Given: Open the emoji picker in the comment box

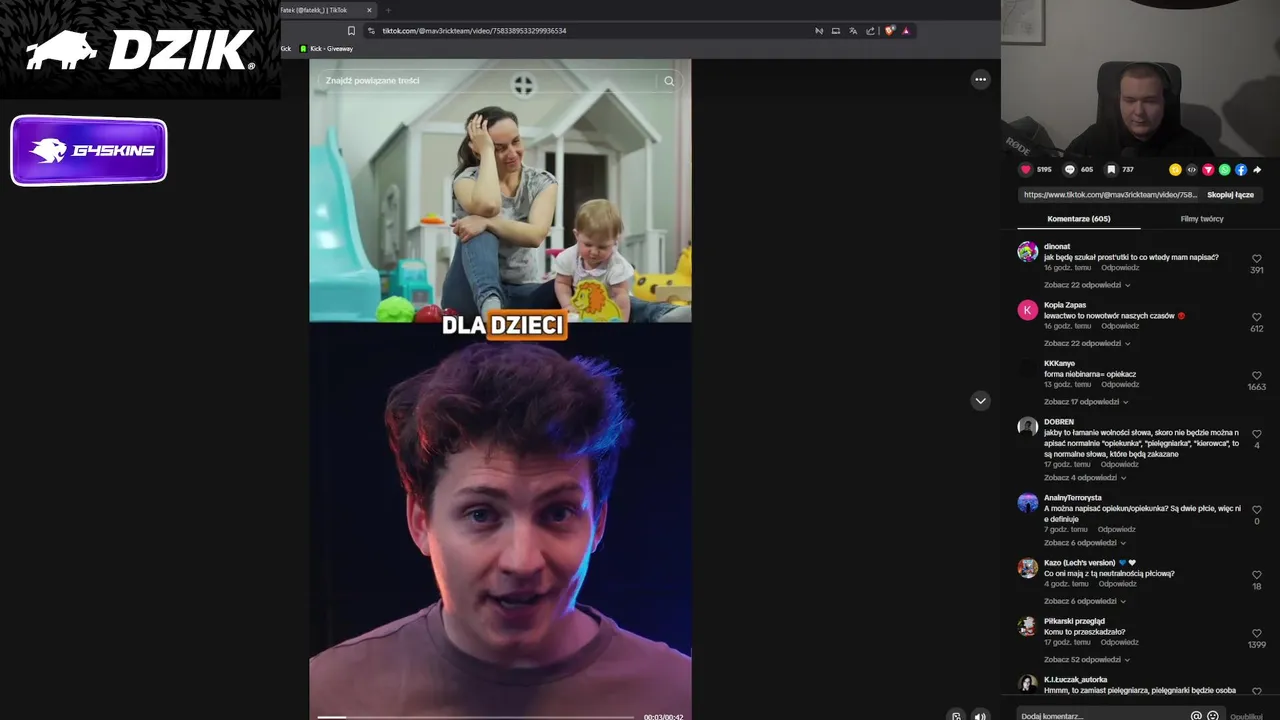Looking at the screenshot, I should (x=1213, y=716).
